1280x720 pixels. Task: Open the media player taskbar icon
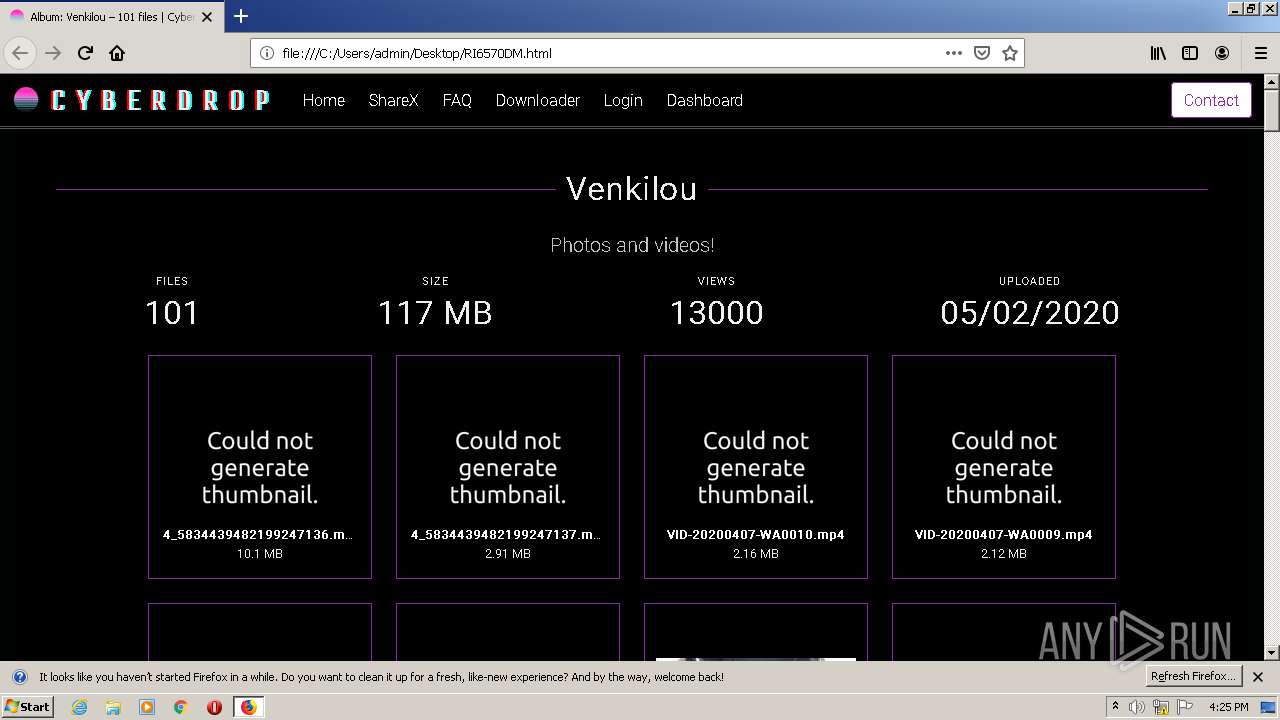pyautogui.click(x=147, y=707)
